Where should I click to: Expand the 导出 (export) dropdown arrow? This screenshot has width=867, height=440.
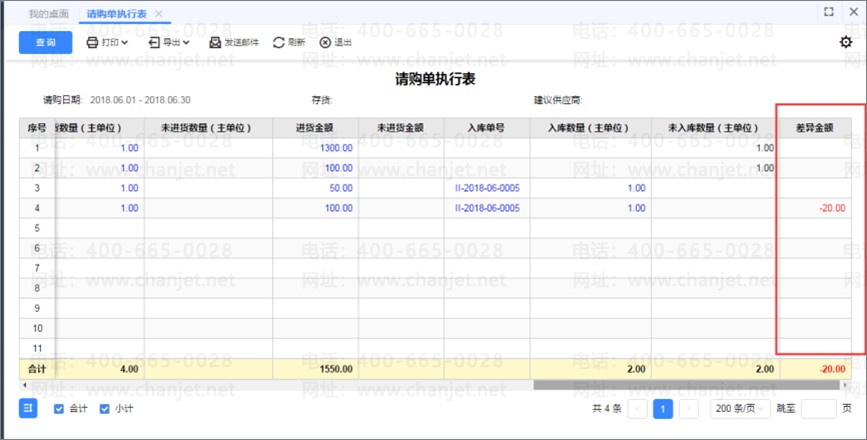pyautogui.click(x=187, y=43)
